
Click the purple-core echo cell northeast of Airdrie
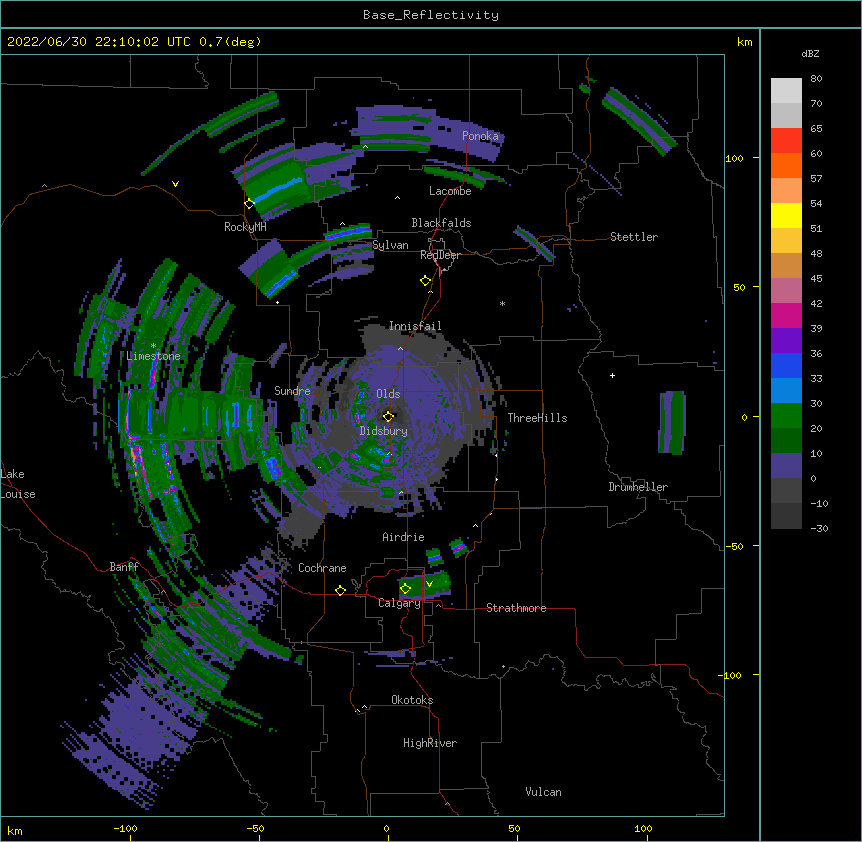pyautogui.click(x=458, y=547)
